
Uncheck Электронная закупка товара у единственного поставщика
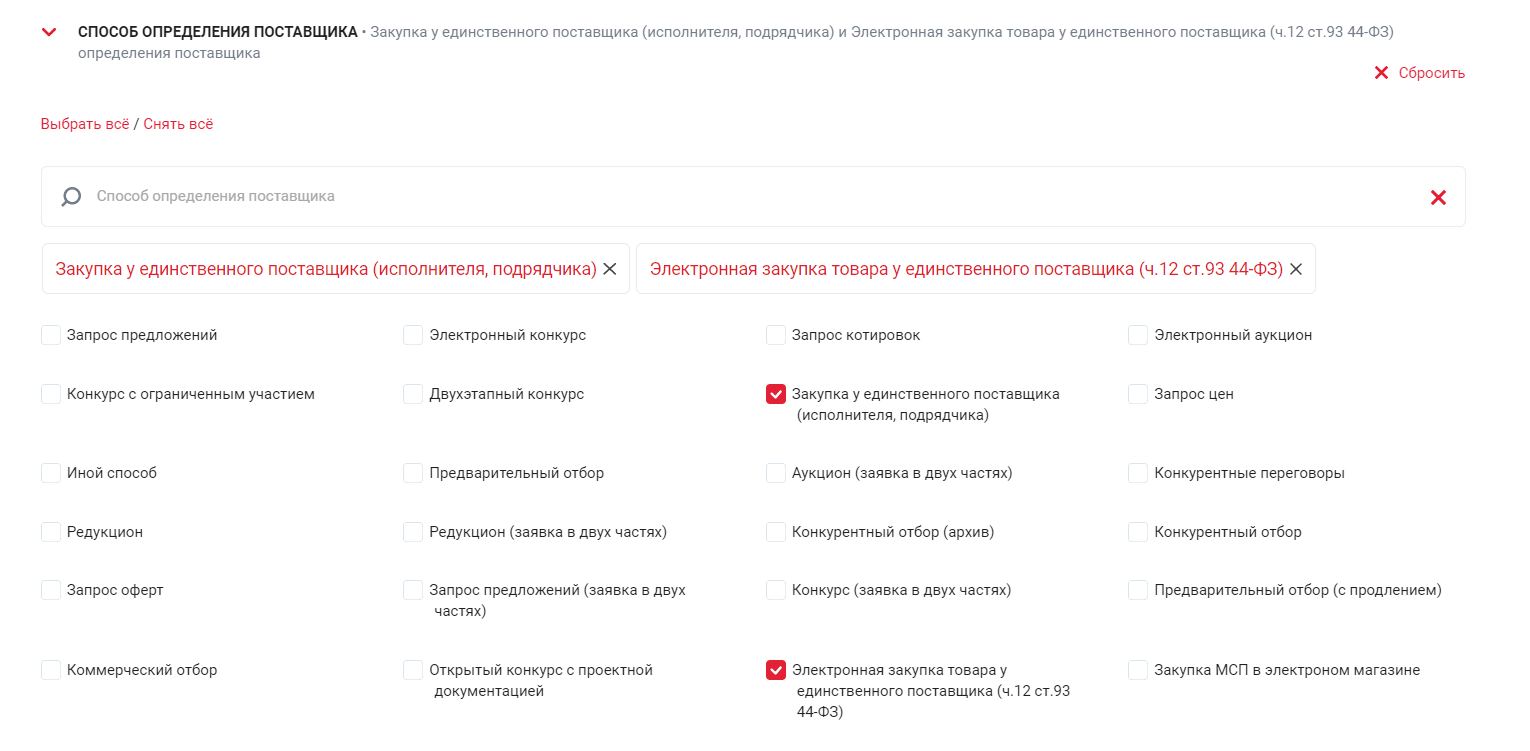776,670
